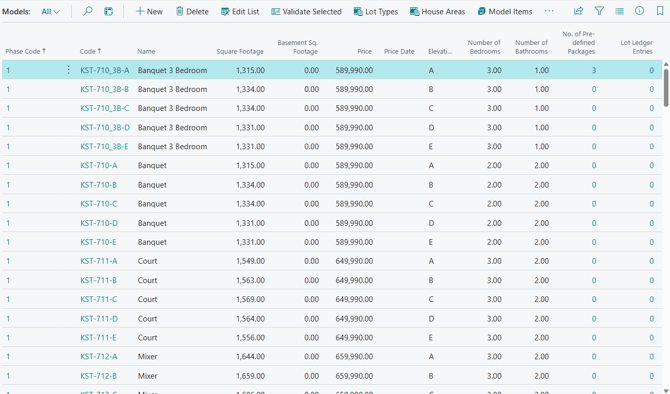Click the share icon
The width and height of the screenshot is (670, 394).
pos(578,11)
